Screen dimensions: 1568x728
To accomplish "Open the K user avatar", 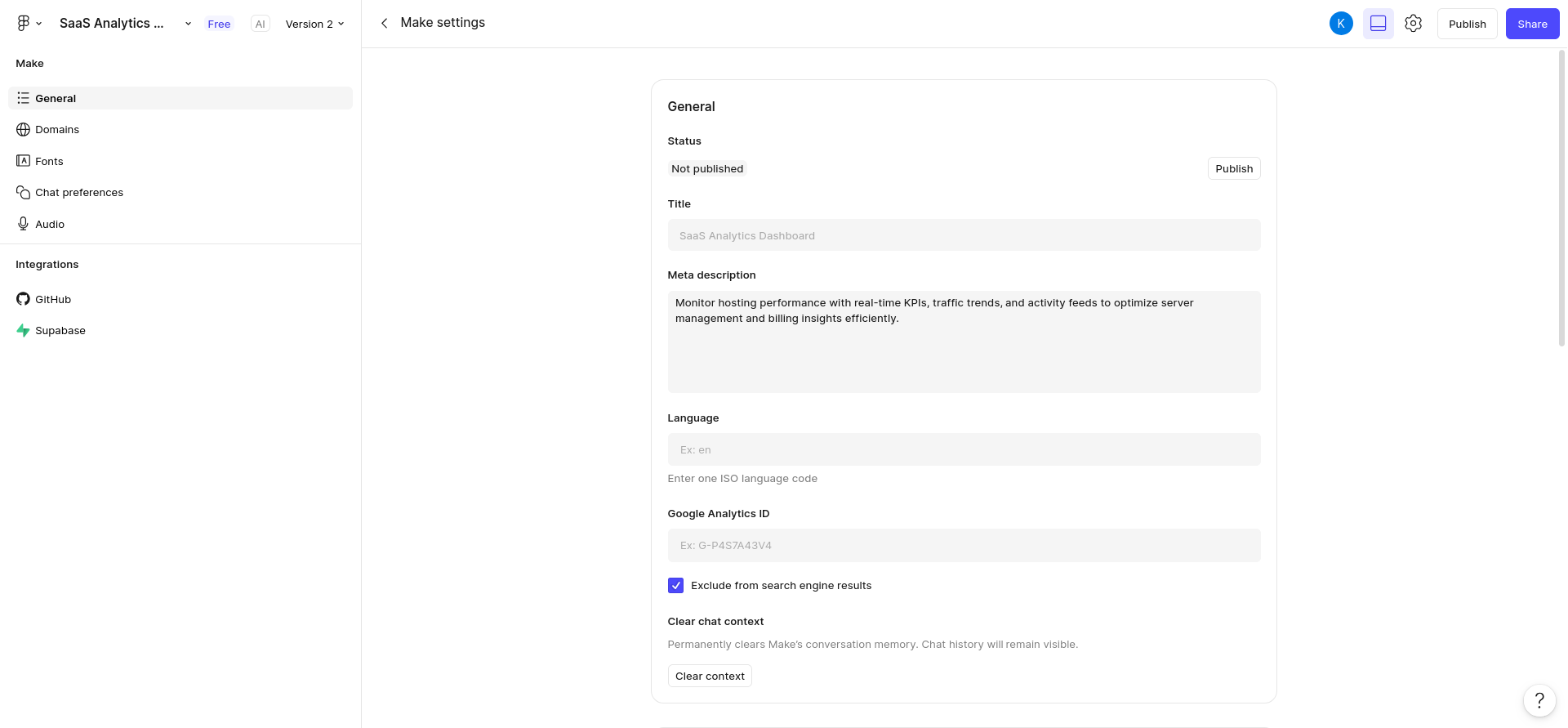I will click(x=1341, y=24).
